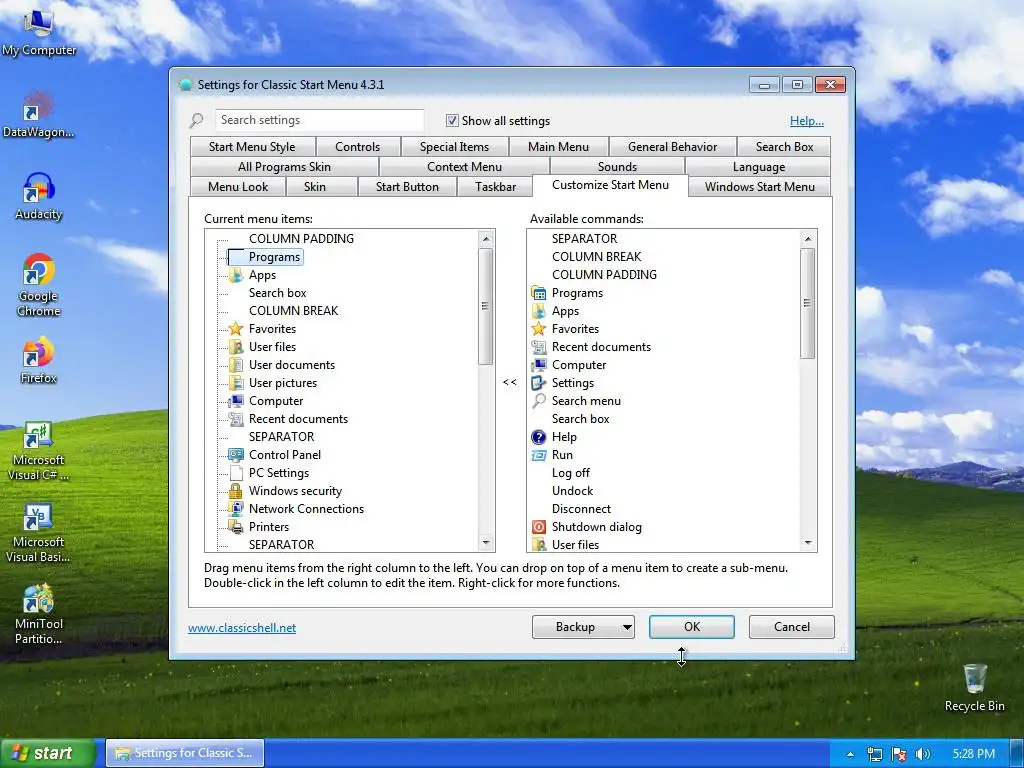The width and height of the screenshot is (1024, 768).
Task: Open the Main Menu tab
Action: click(x=558, y=147)
